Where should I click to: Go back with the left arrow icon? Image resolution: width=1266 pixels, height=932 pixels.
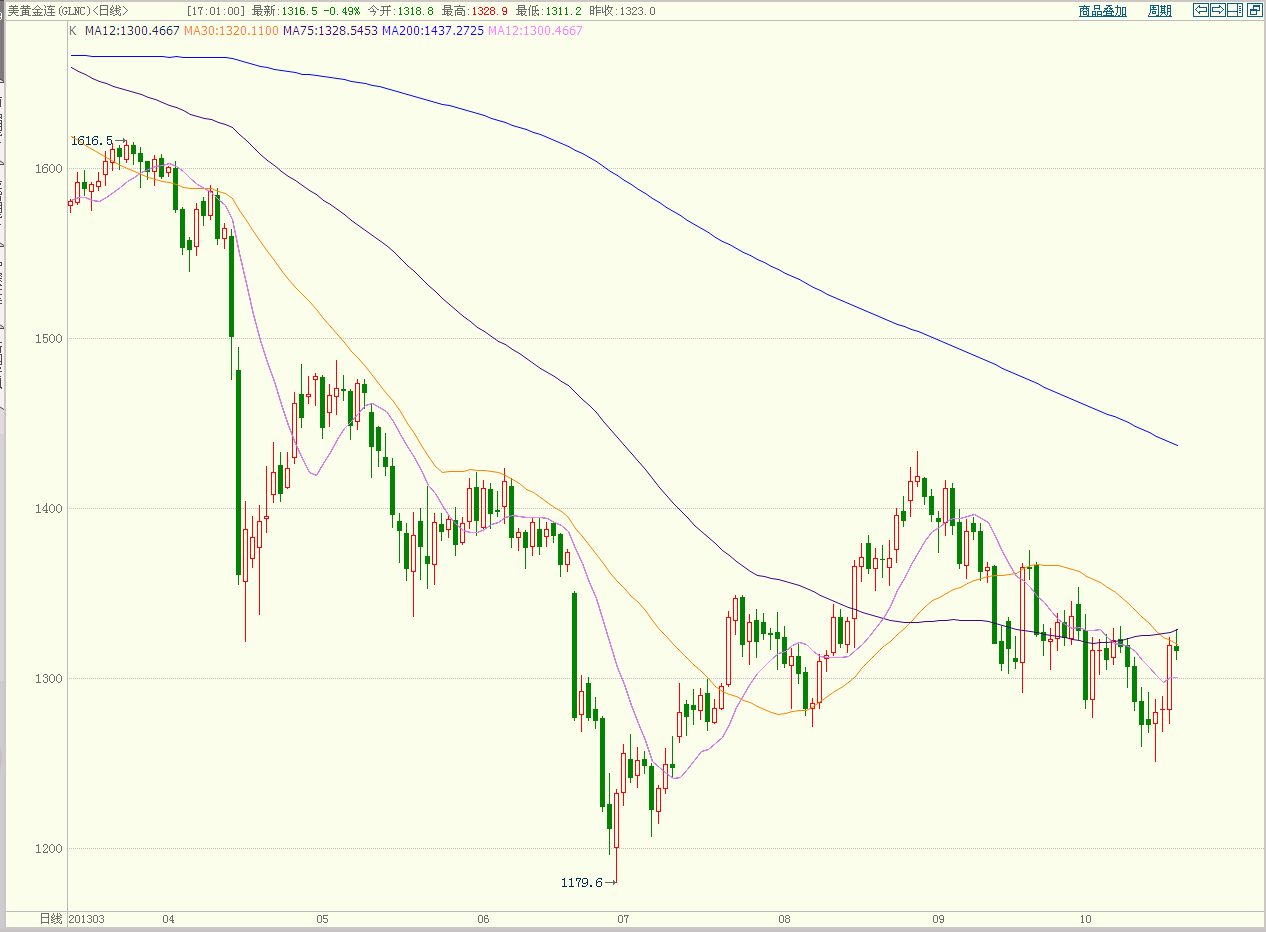coord(1202,10)
